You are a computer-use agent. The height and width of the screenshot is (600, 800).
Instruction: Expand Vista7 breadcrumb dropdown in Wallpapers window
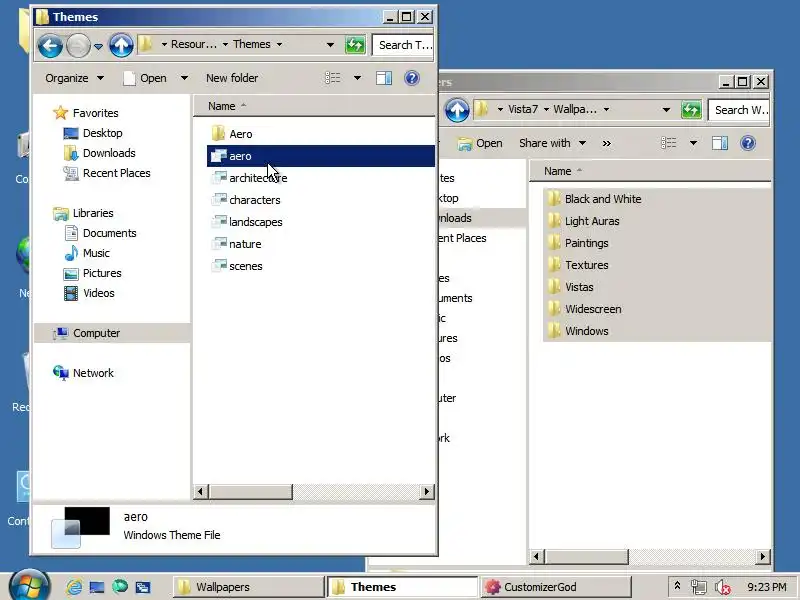(546, 109)
